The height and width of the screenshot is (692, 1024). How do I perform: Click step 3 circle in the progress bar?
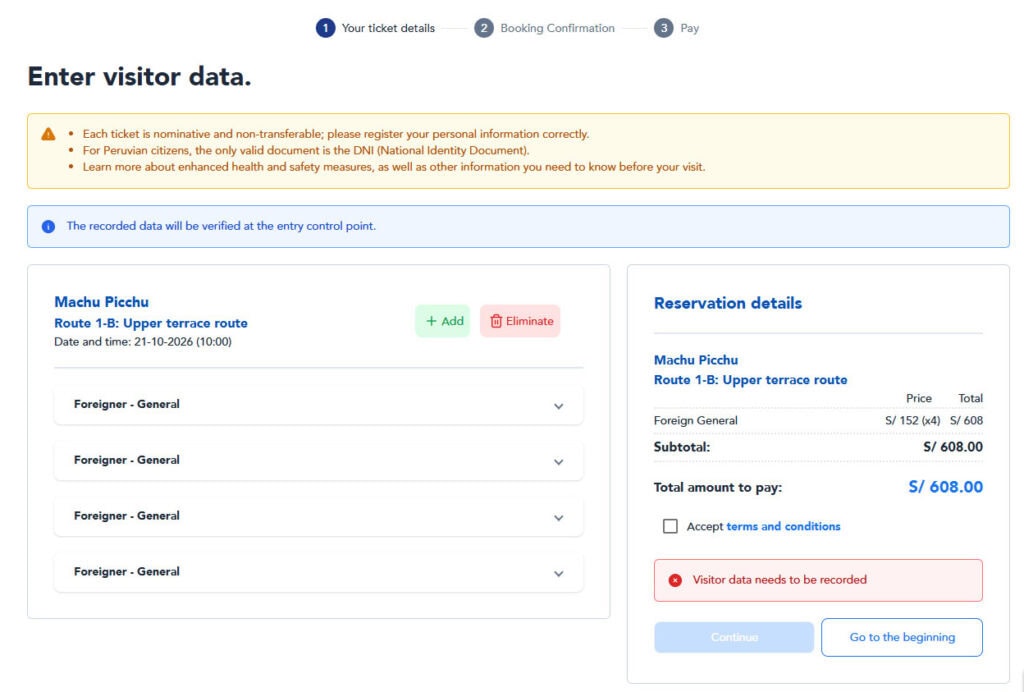coord(664,28)
